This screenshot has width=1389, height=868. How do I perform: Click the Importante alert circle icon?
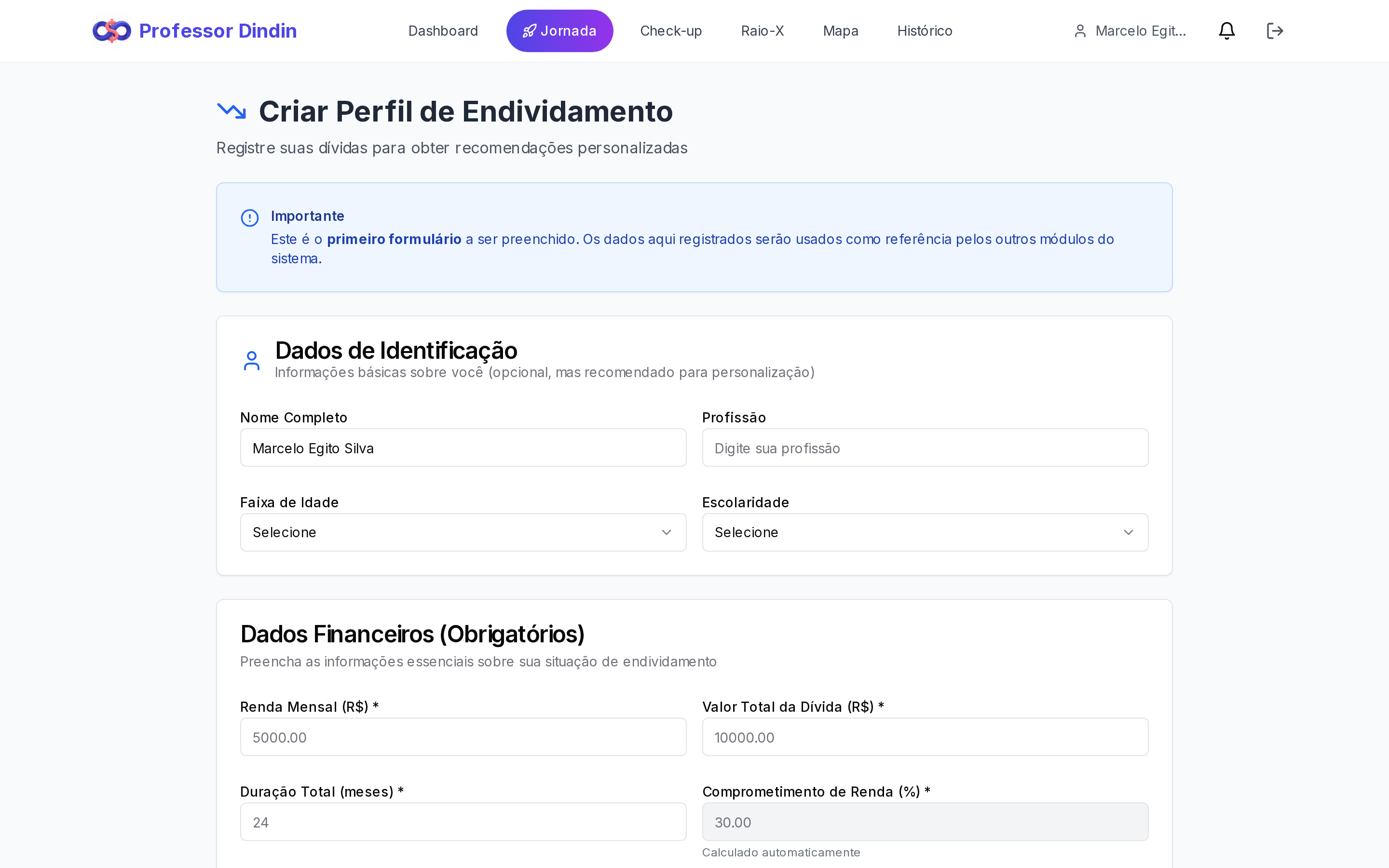coord(250,217)
